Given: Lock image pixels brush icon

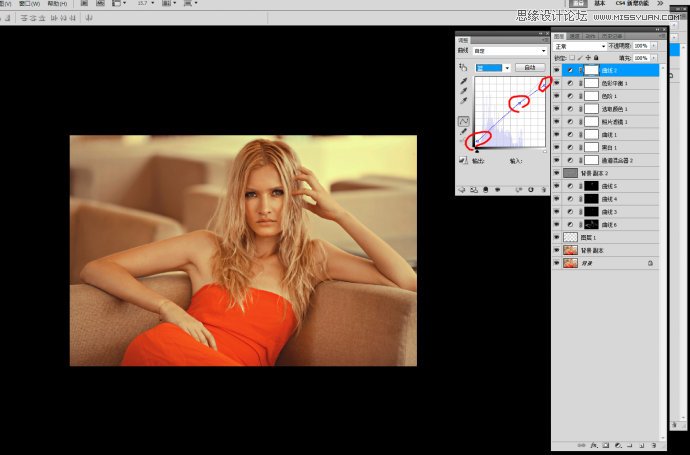Looking at the screenshot, I should (580, 58).
